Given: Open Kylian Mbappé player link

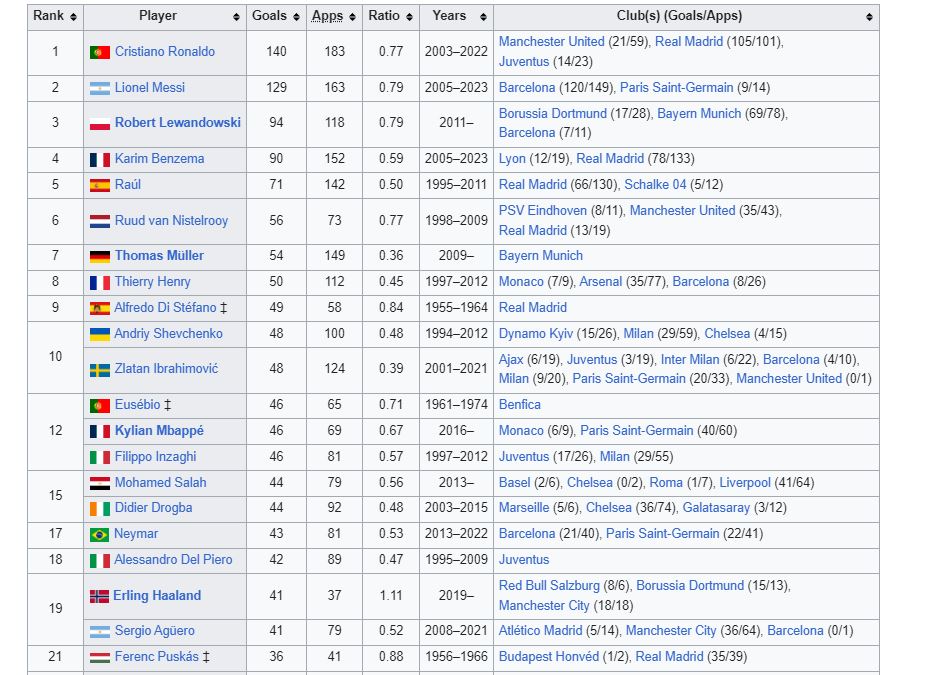Looking at the screenshot, I should 159,430.
